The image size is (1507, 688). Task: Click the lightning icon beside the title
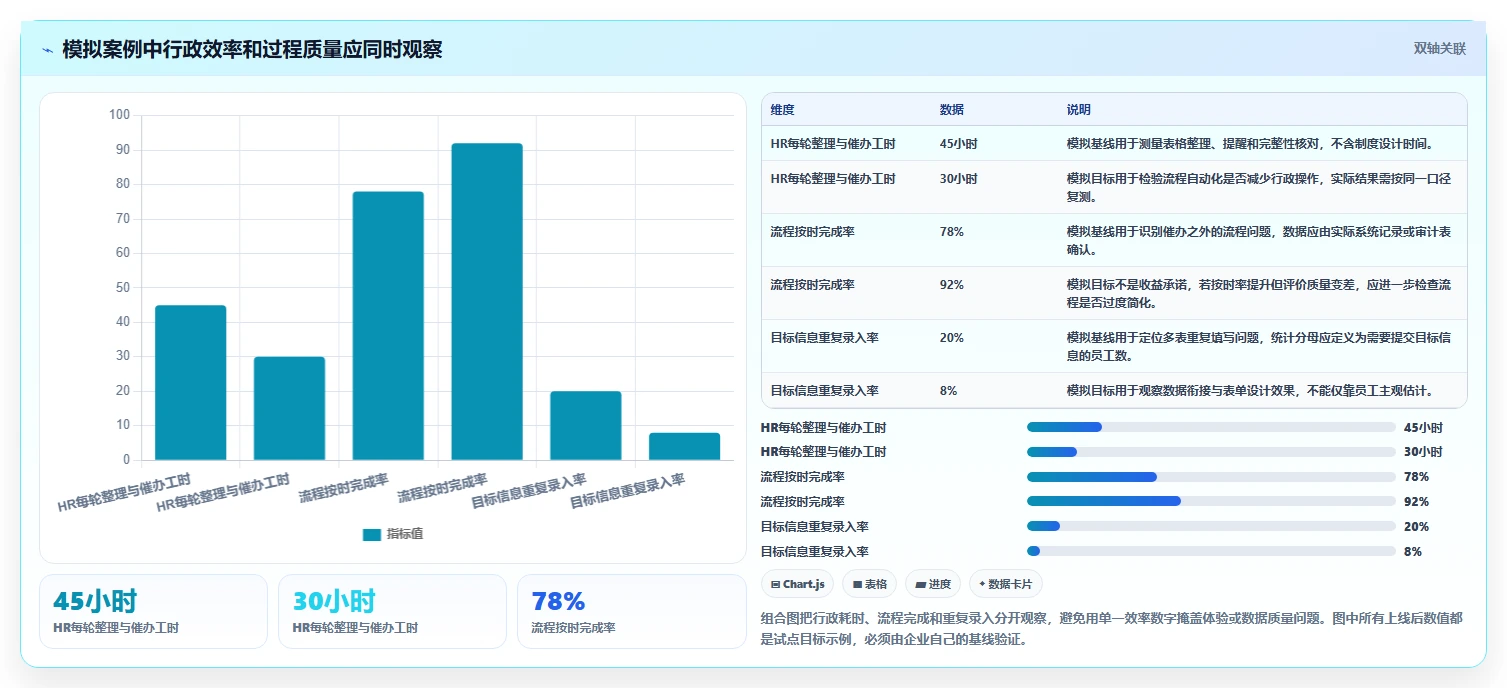click(x=47, y=50)
